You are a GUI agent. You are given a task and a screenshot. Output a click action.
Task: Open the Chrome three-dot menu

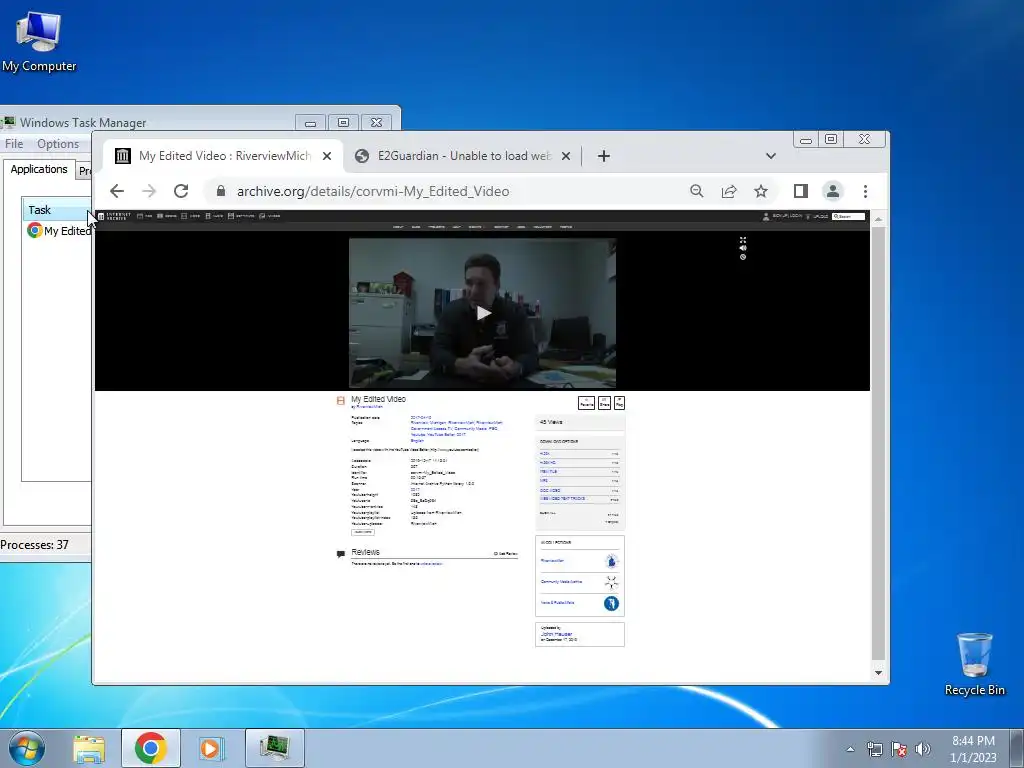coord(865,191)
